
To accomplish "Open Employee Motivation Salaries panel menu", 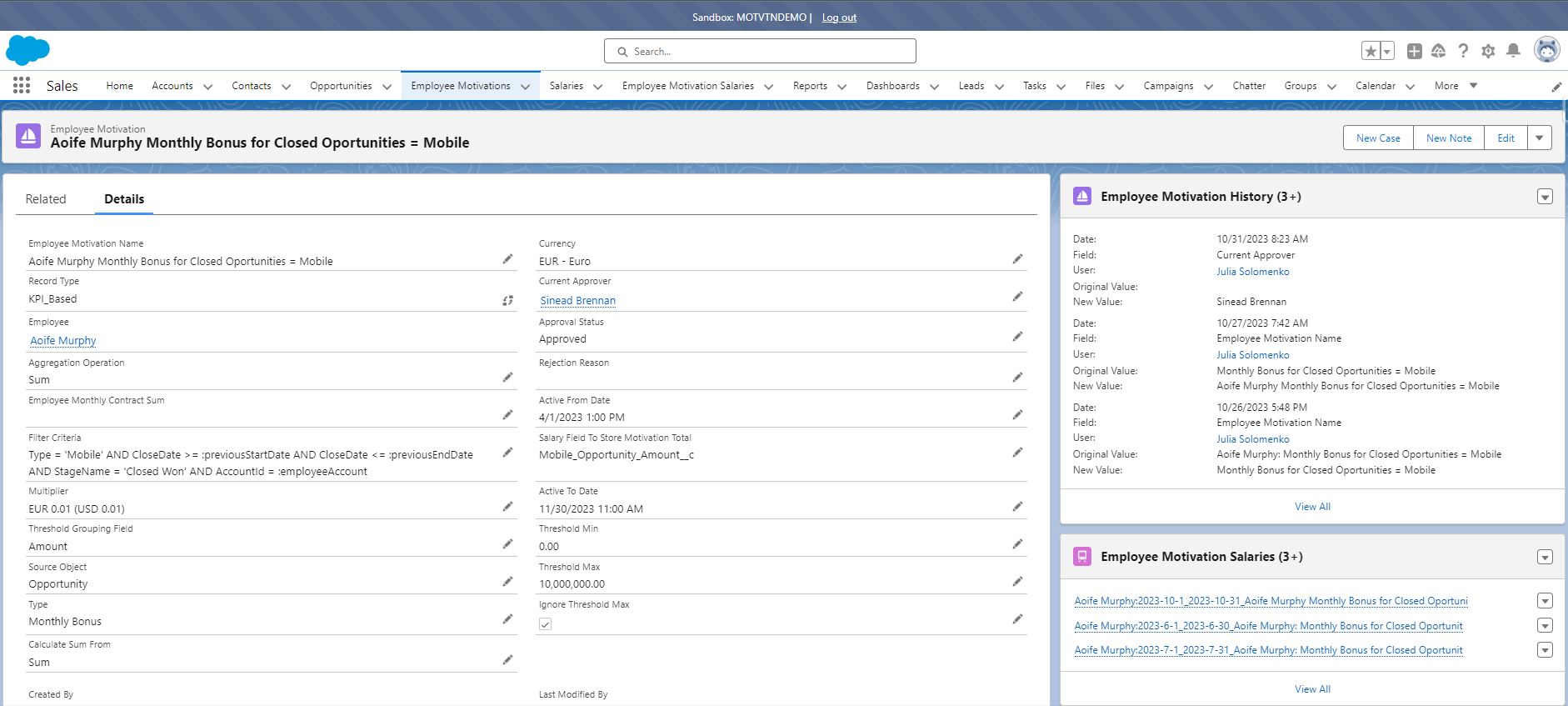I will [x=1545, y=557].
